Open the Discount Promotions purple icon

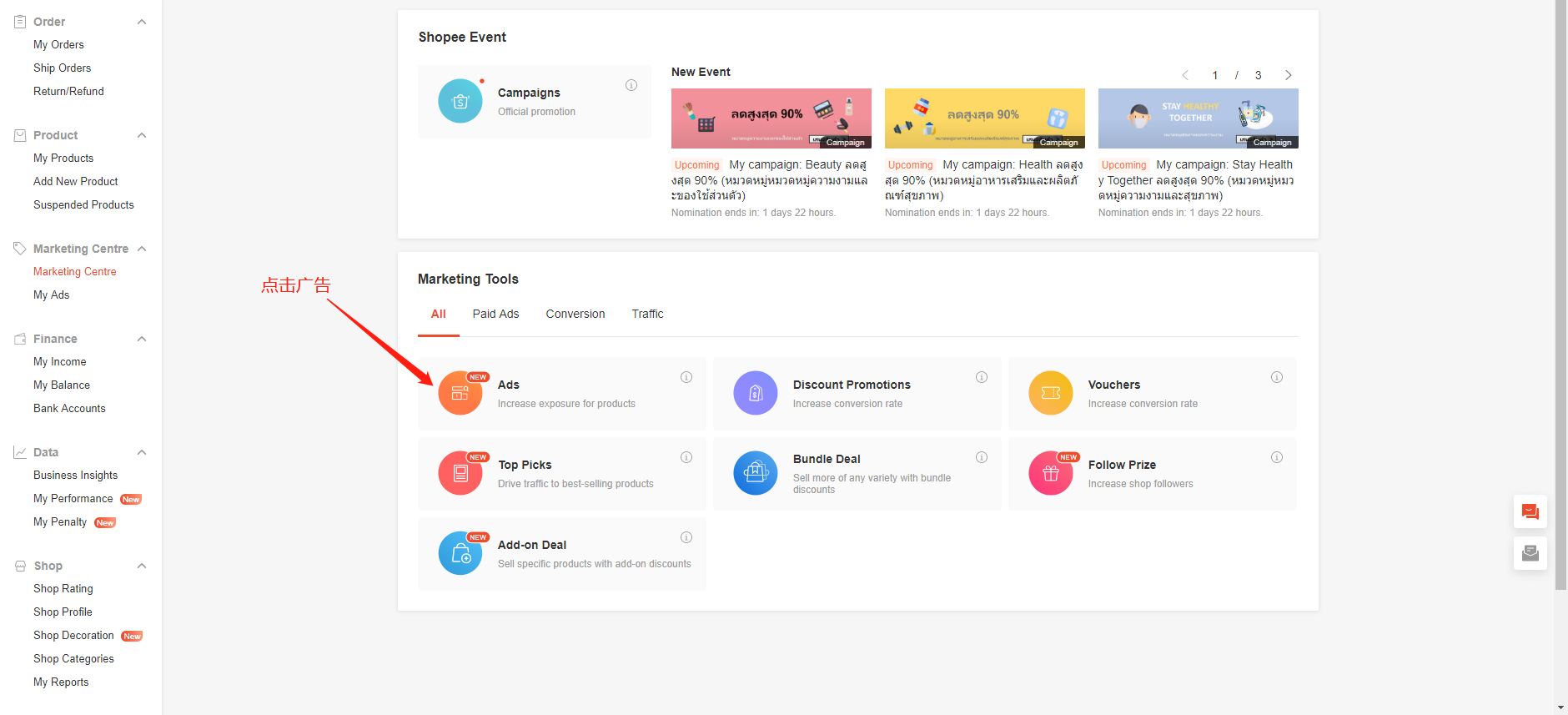pos(756,393)
